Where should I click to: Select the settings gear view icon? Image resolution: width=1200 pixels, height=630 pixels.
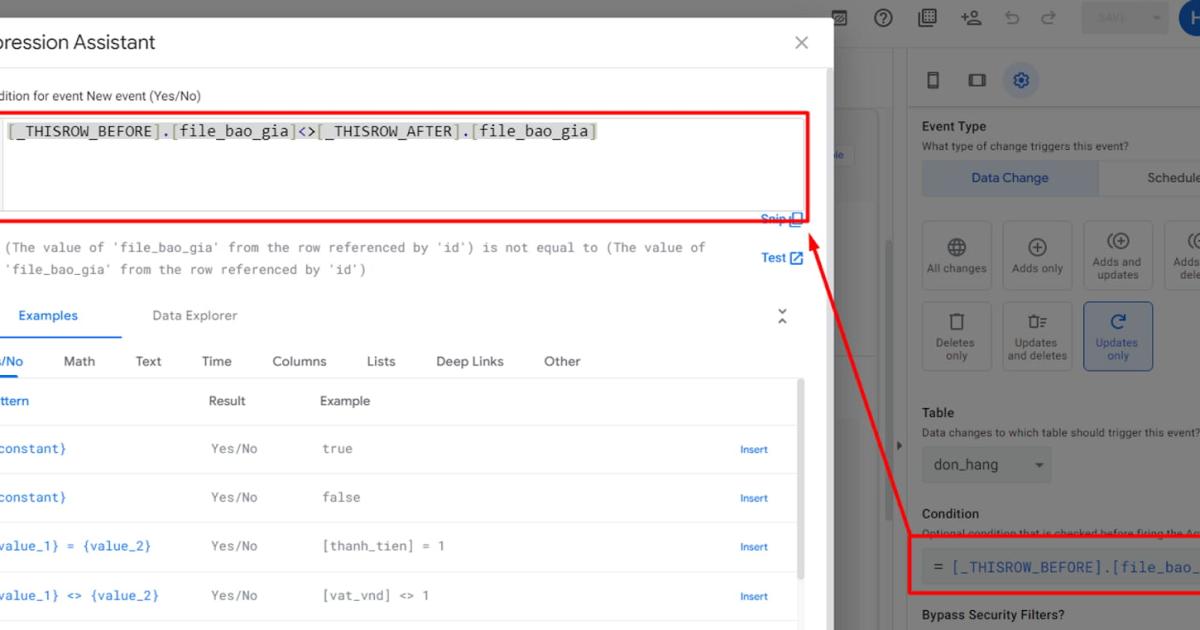(x=1021, y=80)
